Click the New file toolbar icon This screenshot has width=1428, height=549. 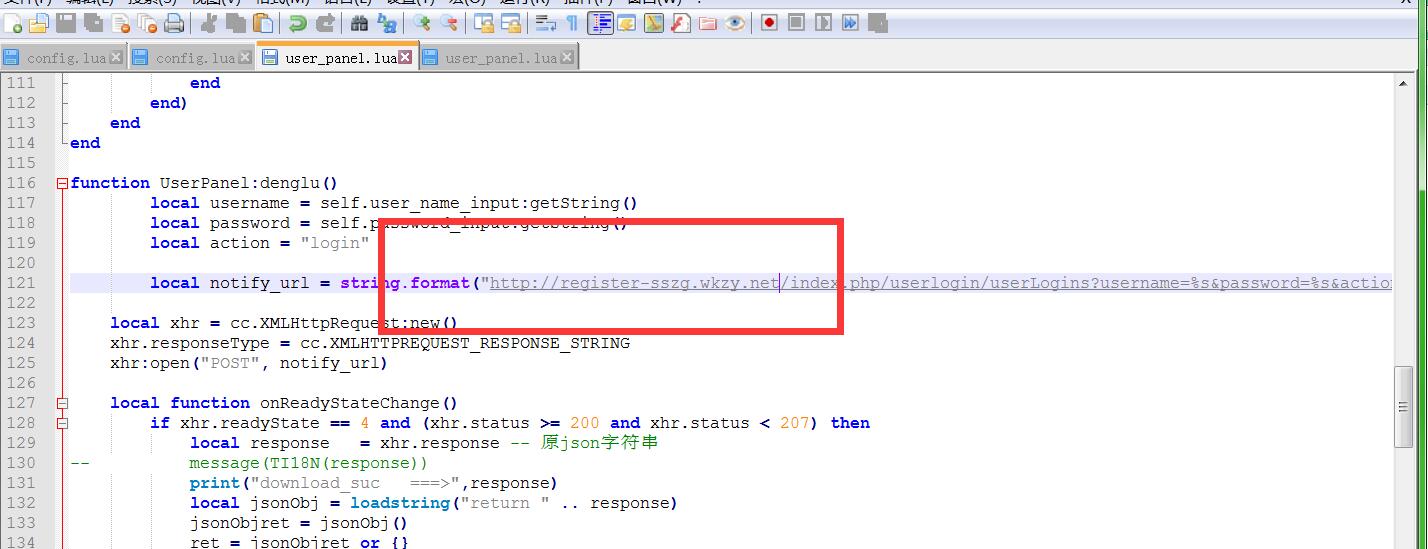coord(13,23)
